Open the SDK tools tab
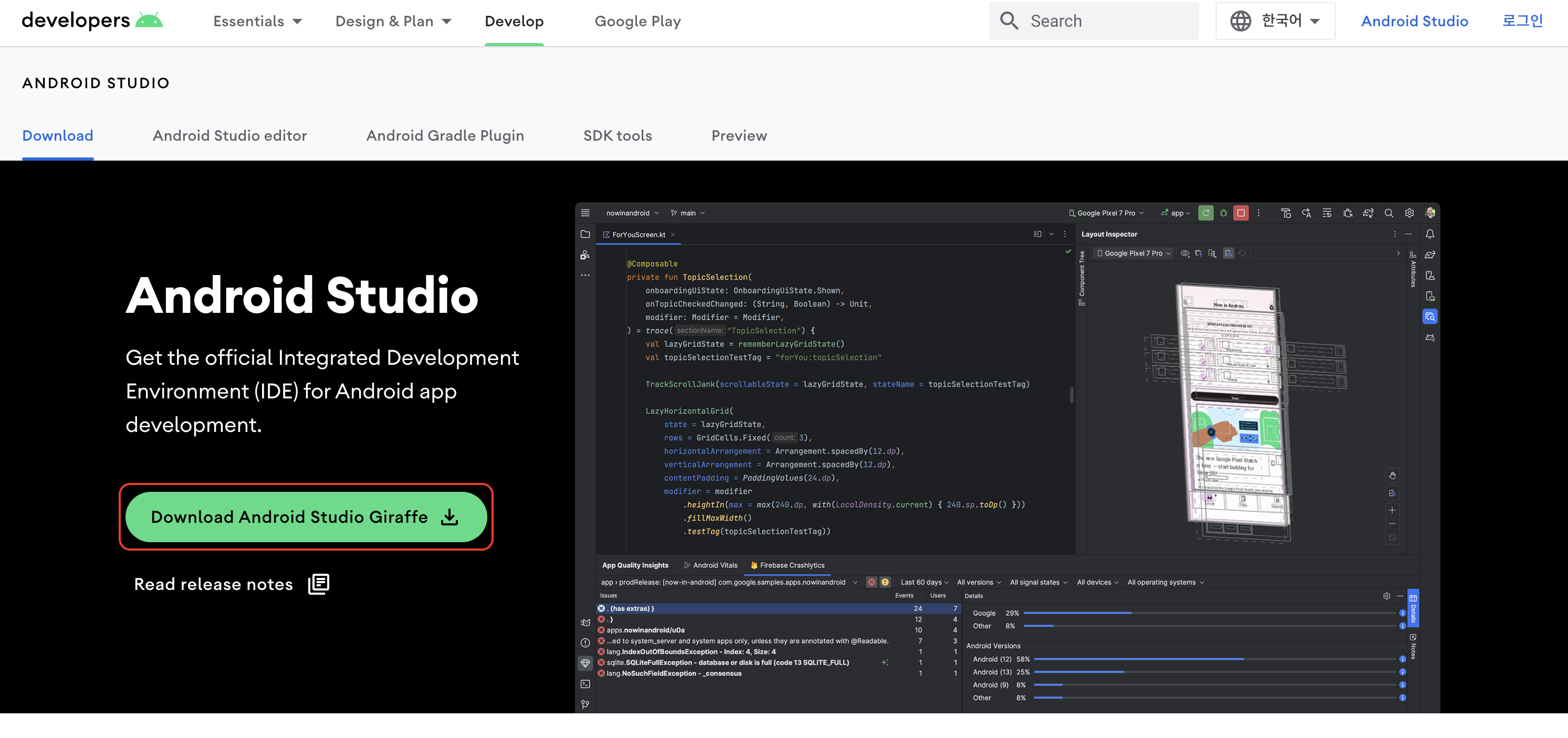 pyautogui.click(x=617, y=135)
